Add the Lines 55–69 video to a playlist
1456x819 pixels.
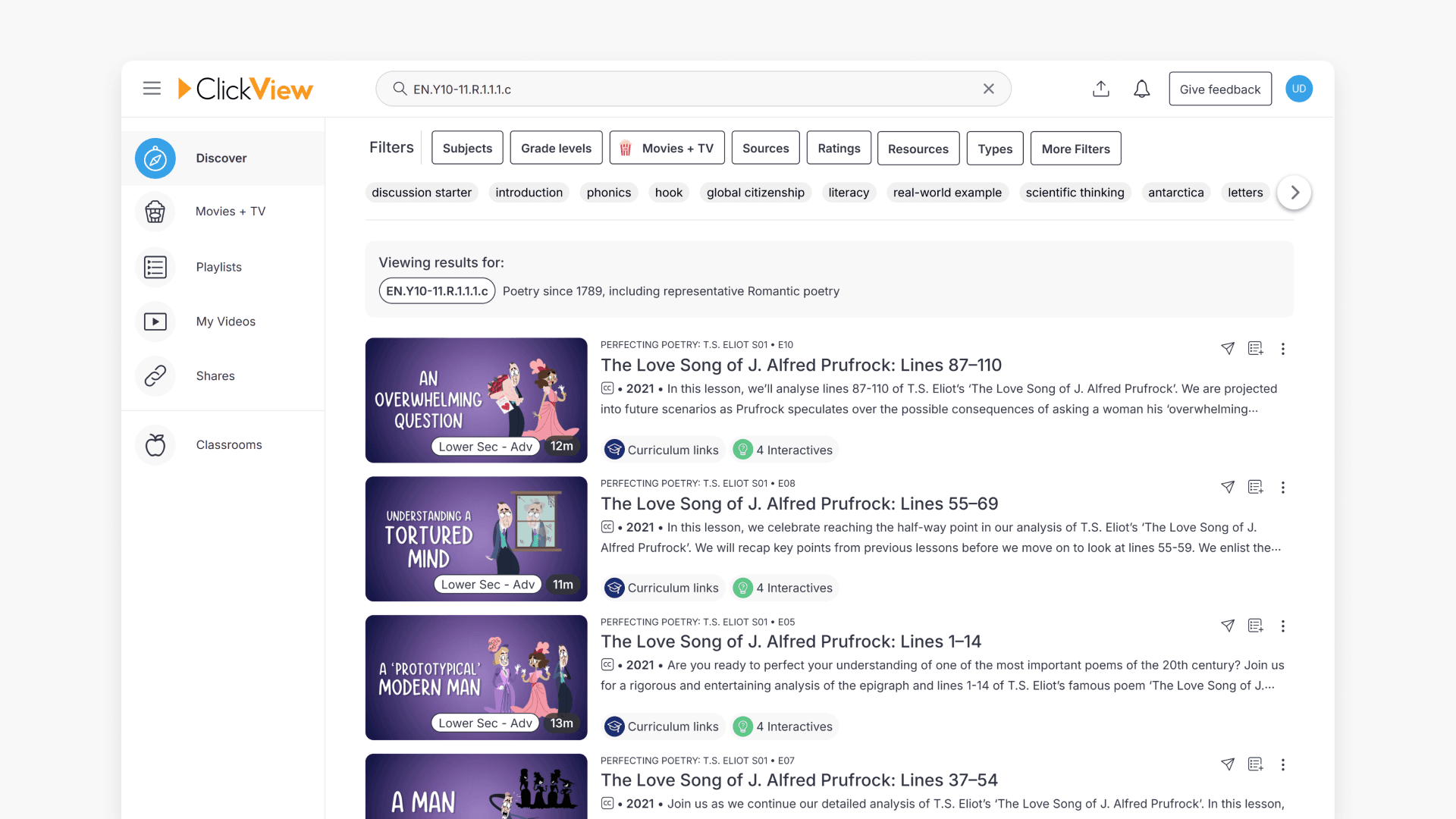pos(1255,488)
